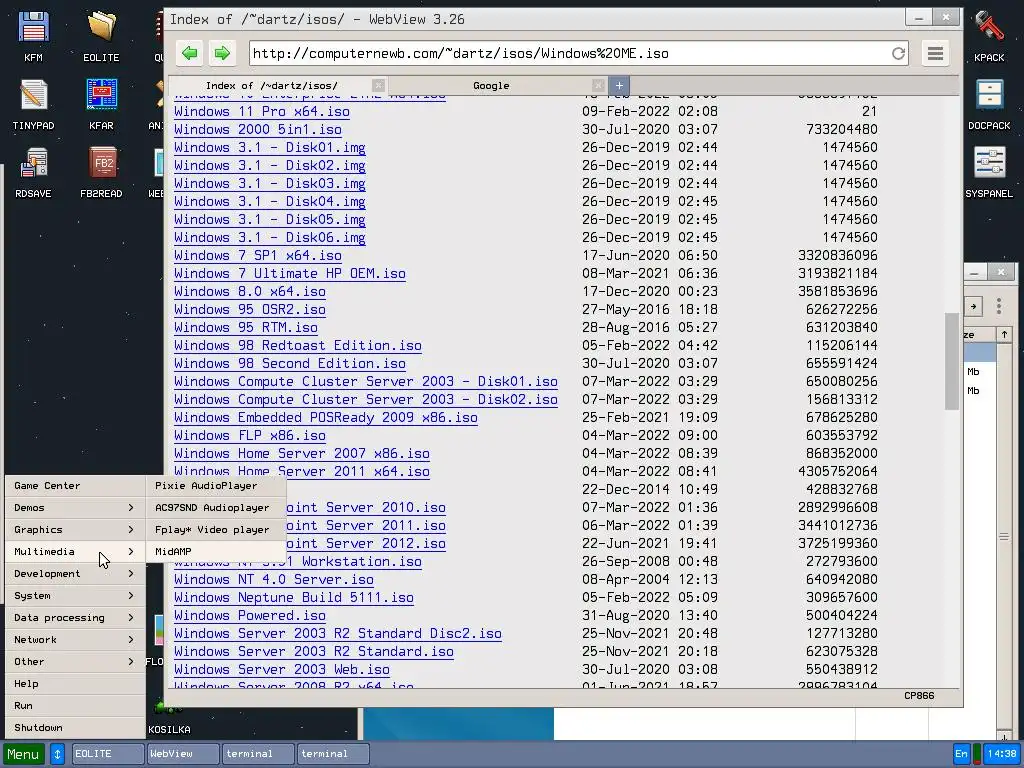Launch AC97SND Audioplayer from submenu

[216, 507]
